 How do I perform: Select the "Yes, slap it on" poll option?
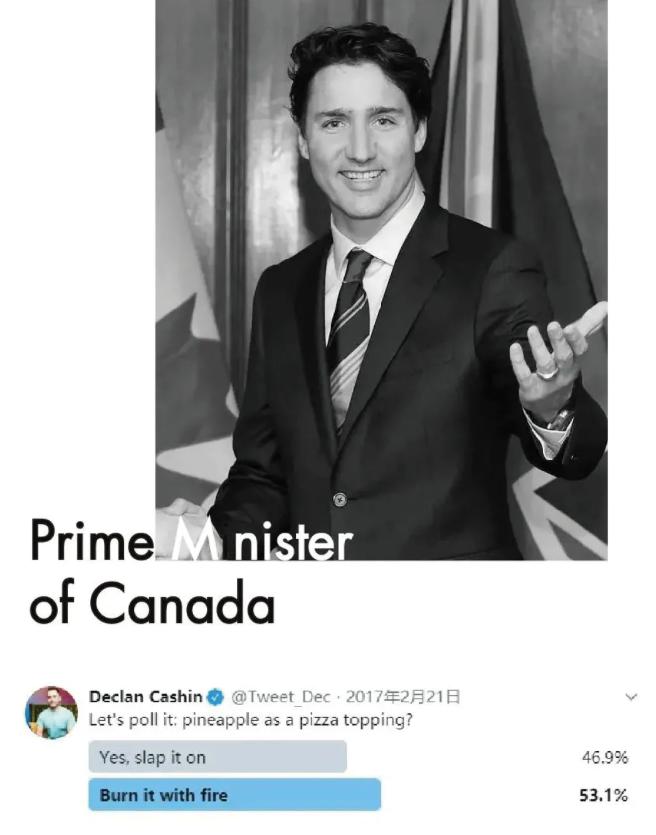(x=218, y=757)
